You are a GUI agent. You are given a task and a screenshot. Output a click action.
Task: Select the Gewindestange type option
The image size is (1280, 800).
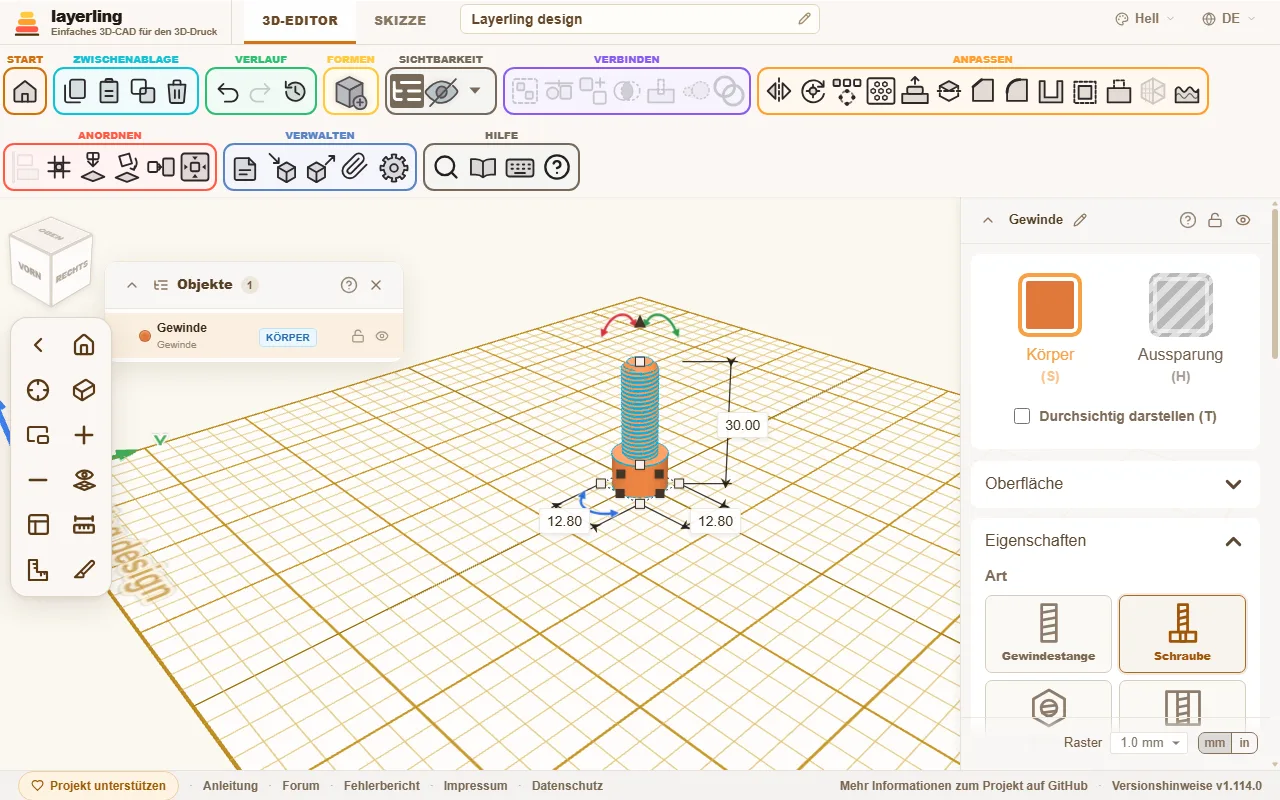(x=1048, y=634)
